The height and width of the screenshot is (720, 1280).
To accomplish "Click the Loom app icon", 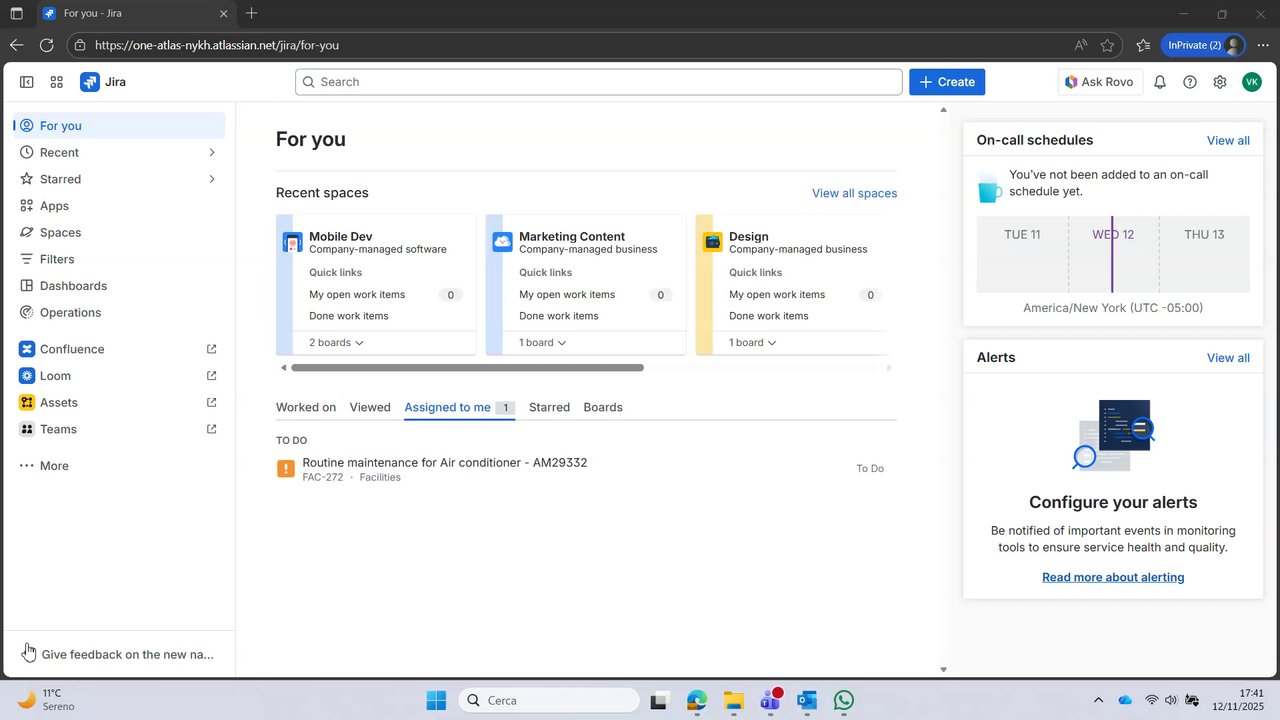I will pyautogui.click(x=27, y=376).
